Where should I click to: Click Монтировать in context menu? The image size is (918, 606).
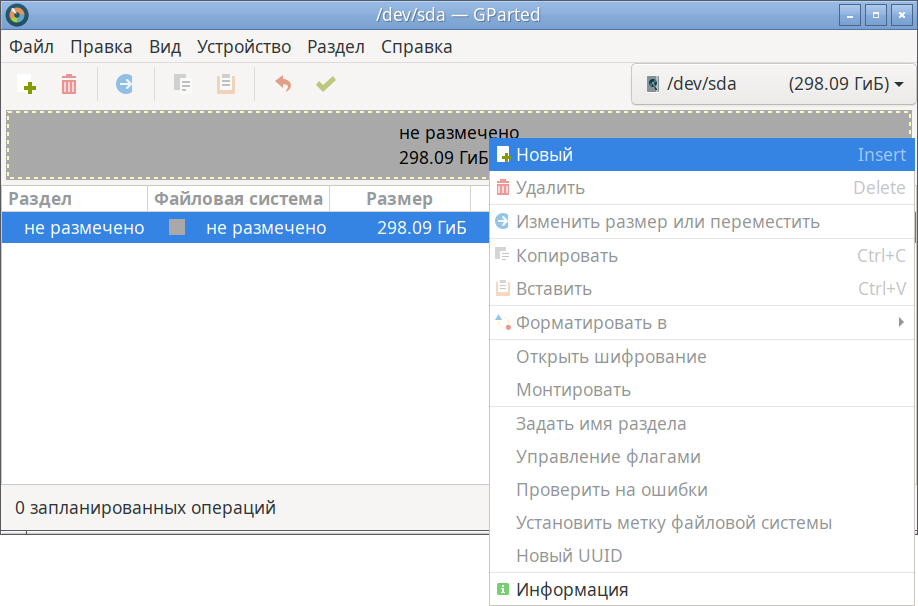[701, 389]
